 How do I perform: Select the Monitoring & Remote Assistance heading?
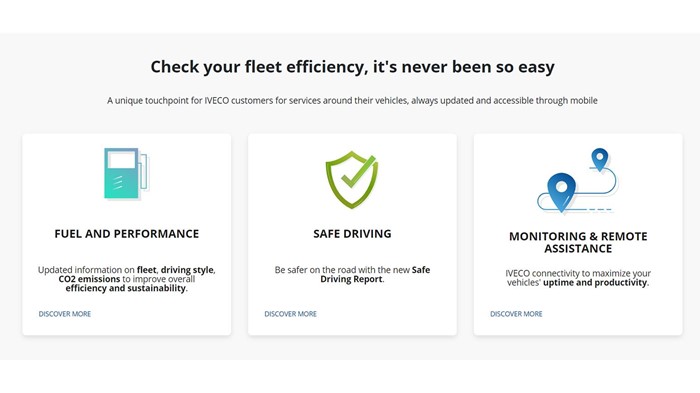578,242
